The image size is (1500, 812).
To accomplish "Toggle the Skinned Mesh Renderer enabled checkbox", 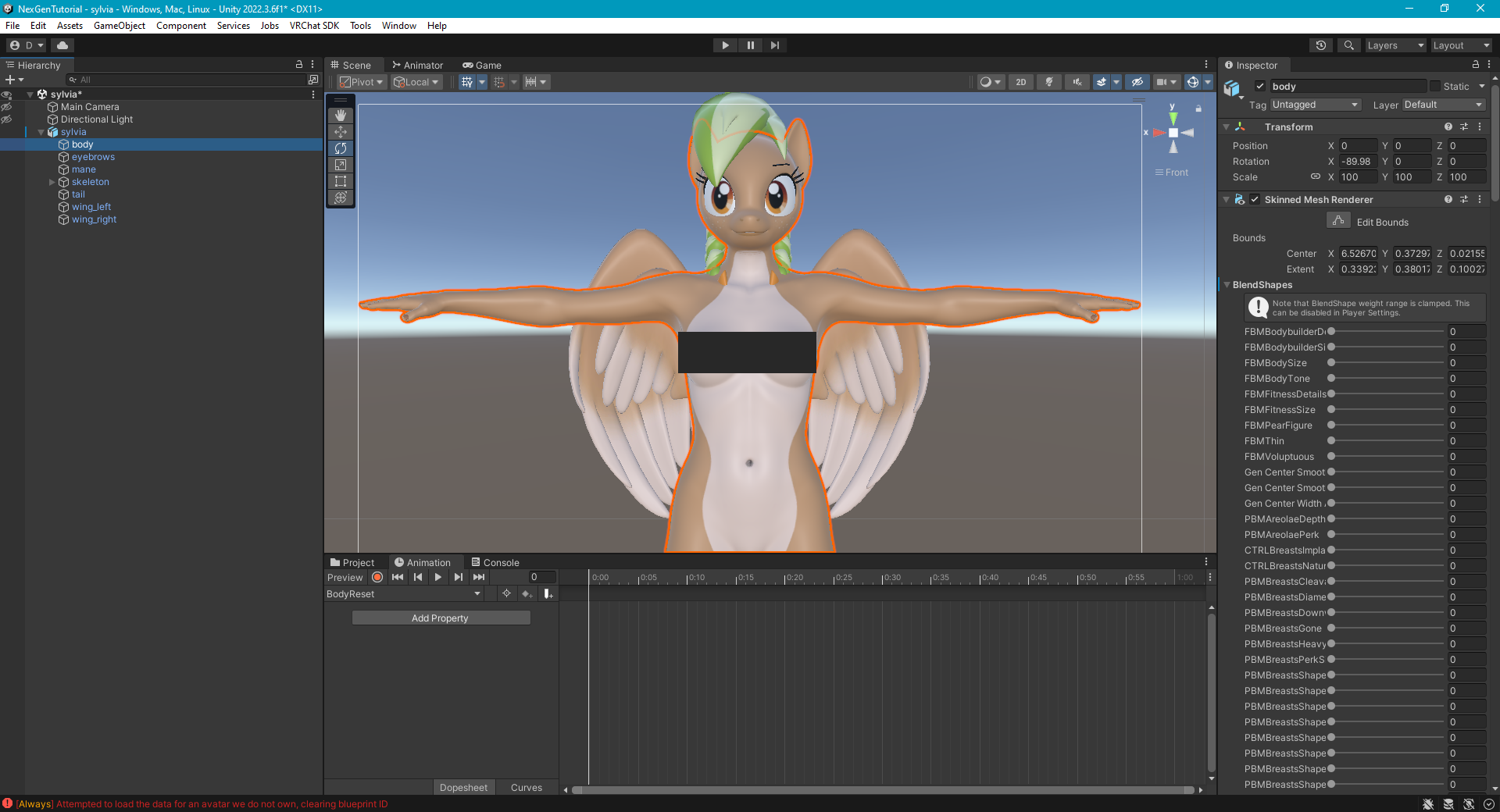I will click(x=1255, y=199).
